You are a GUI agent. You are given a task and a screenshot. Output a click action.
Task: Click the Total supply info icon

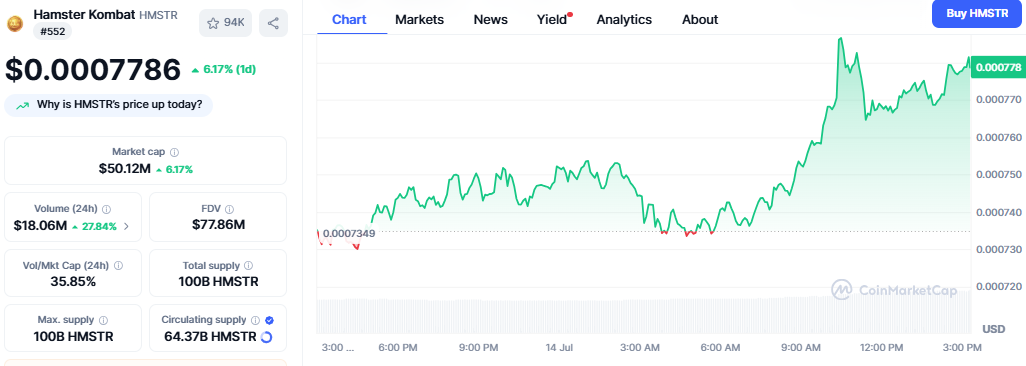(248, 266)
